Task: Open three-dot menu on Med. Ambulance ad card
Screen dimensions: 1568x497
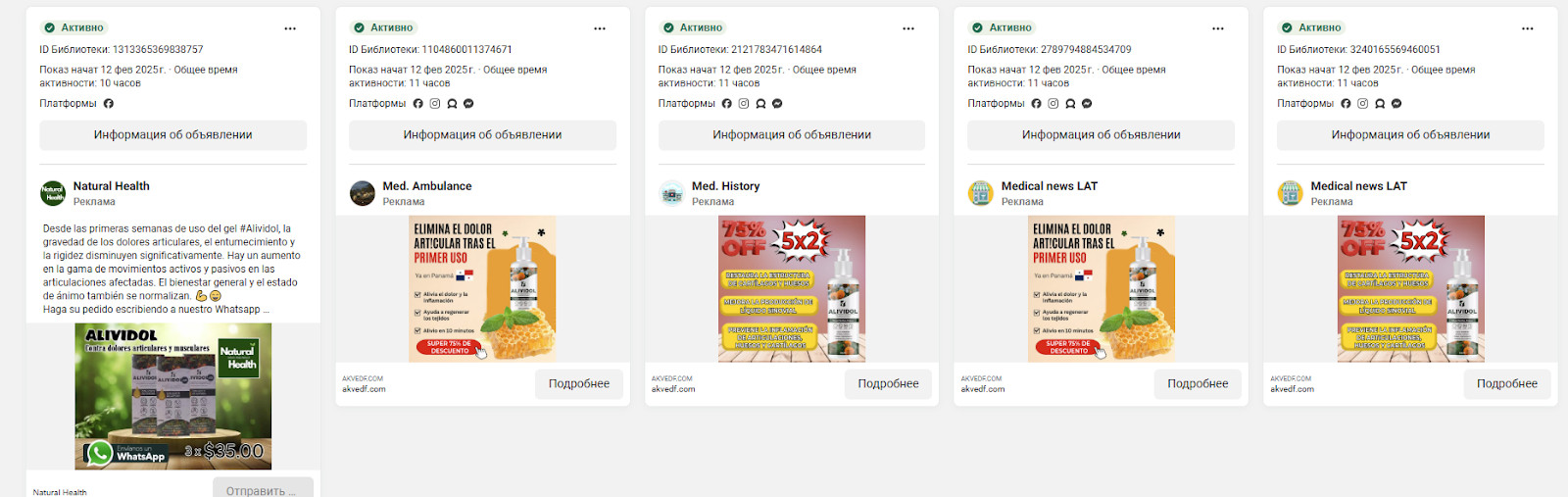Action: coord(600,28)
